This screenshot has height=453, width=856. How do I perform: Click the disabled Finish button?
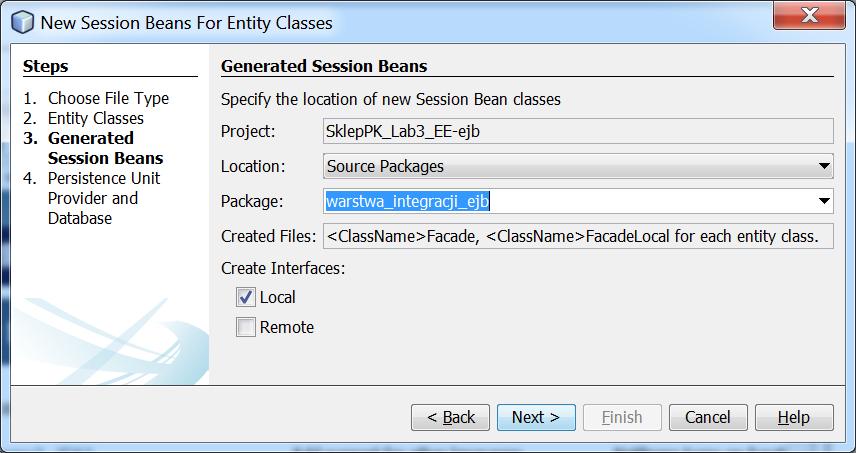622,418
